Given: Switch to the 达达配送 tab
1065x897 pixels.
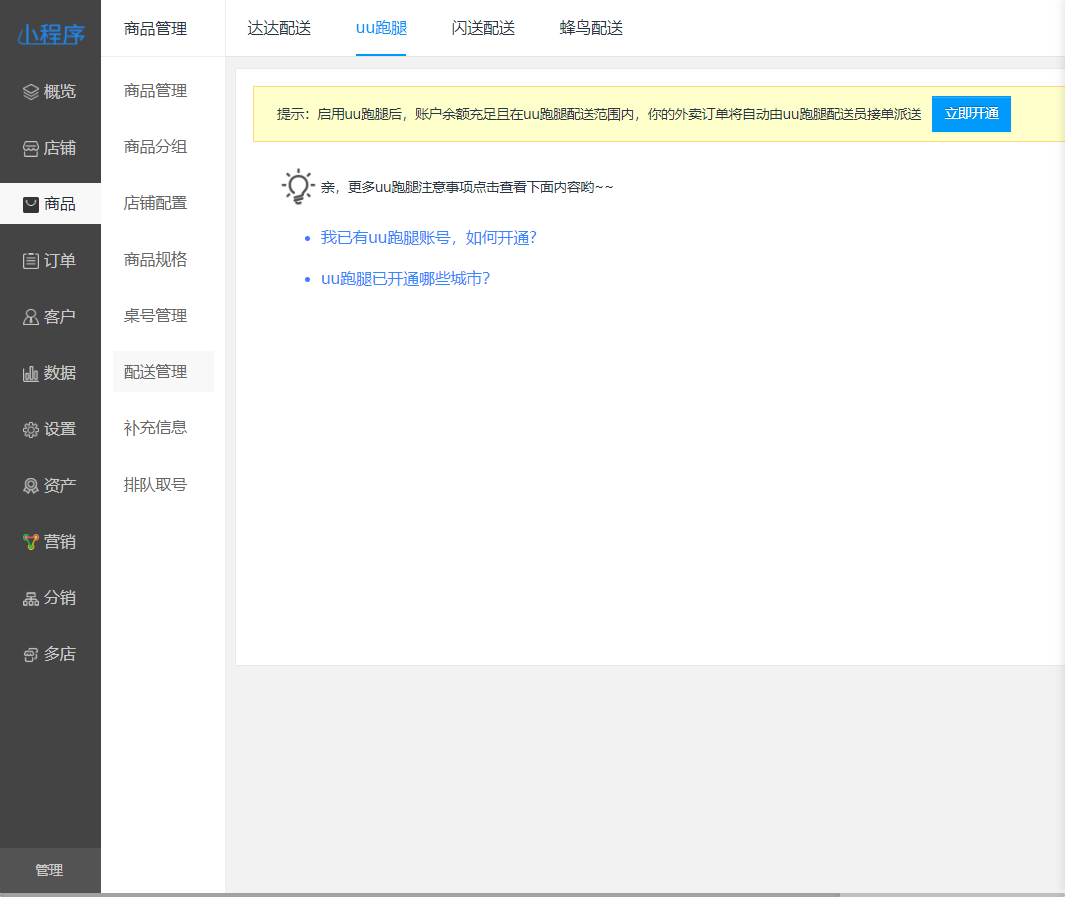Looking at the screenshot, I should coord(279,28).
